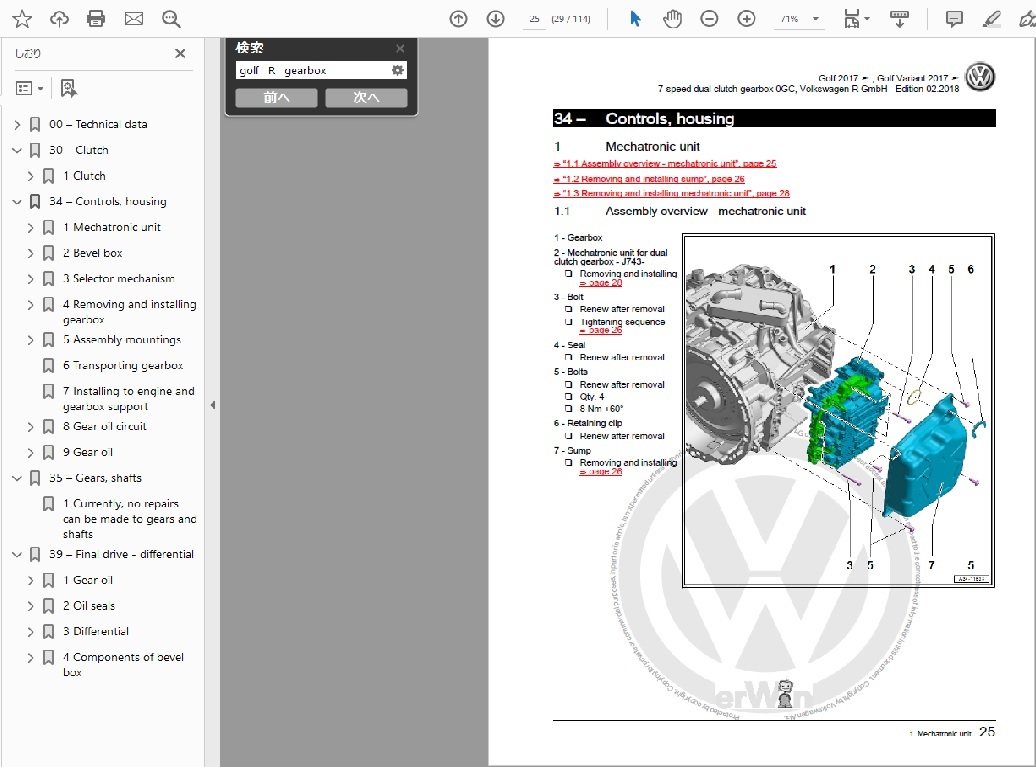The width and height of the screenshot is (1036, 767).
Task: Collapse 39 – Final drive - differential bookmark
Action: (x=17, y=554)
